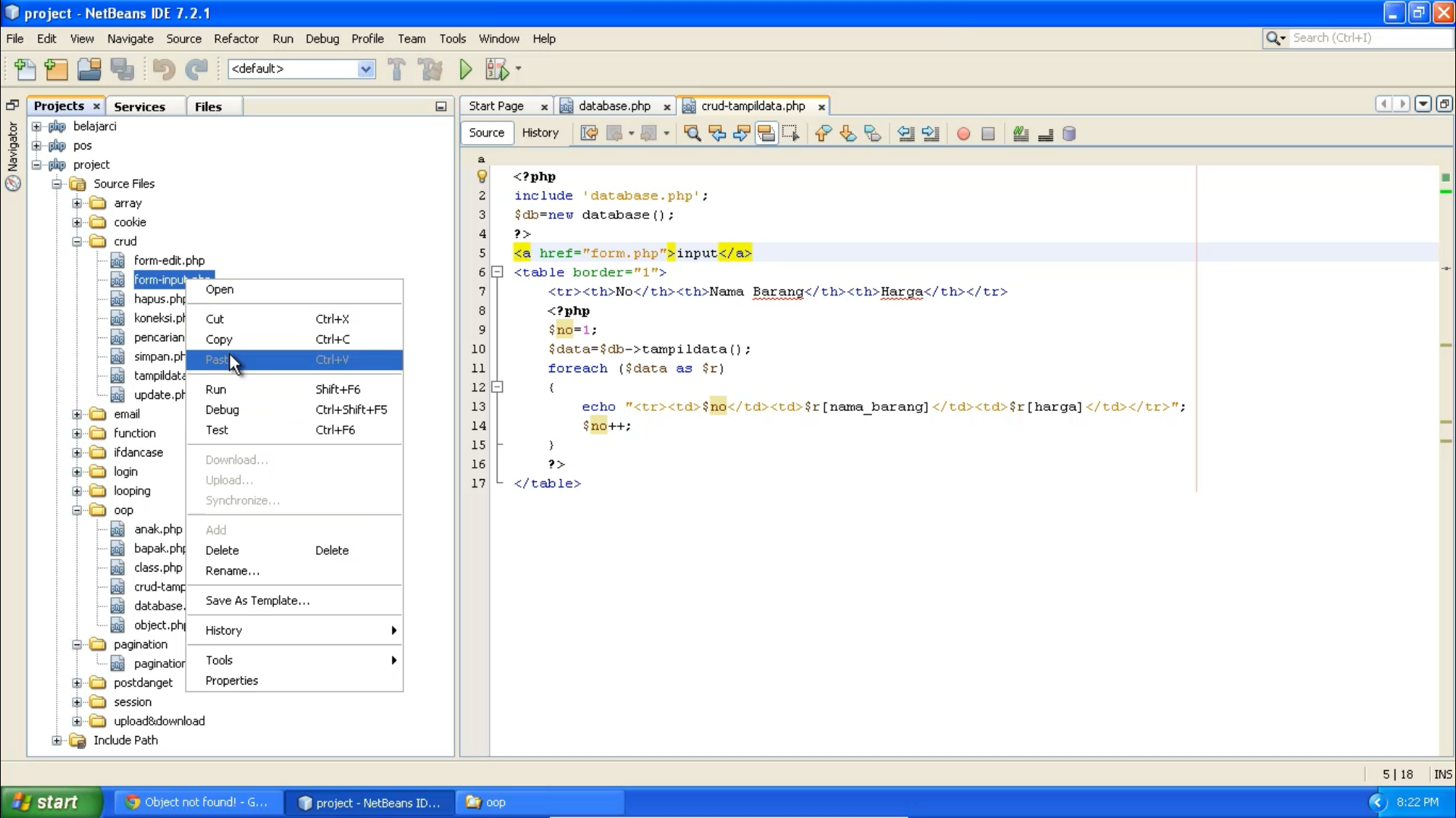1456x818 pixels.
Task: Start macro recording with the red circle
Action: 962,133
